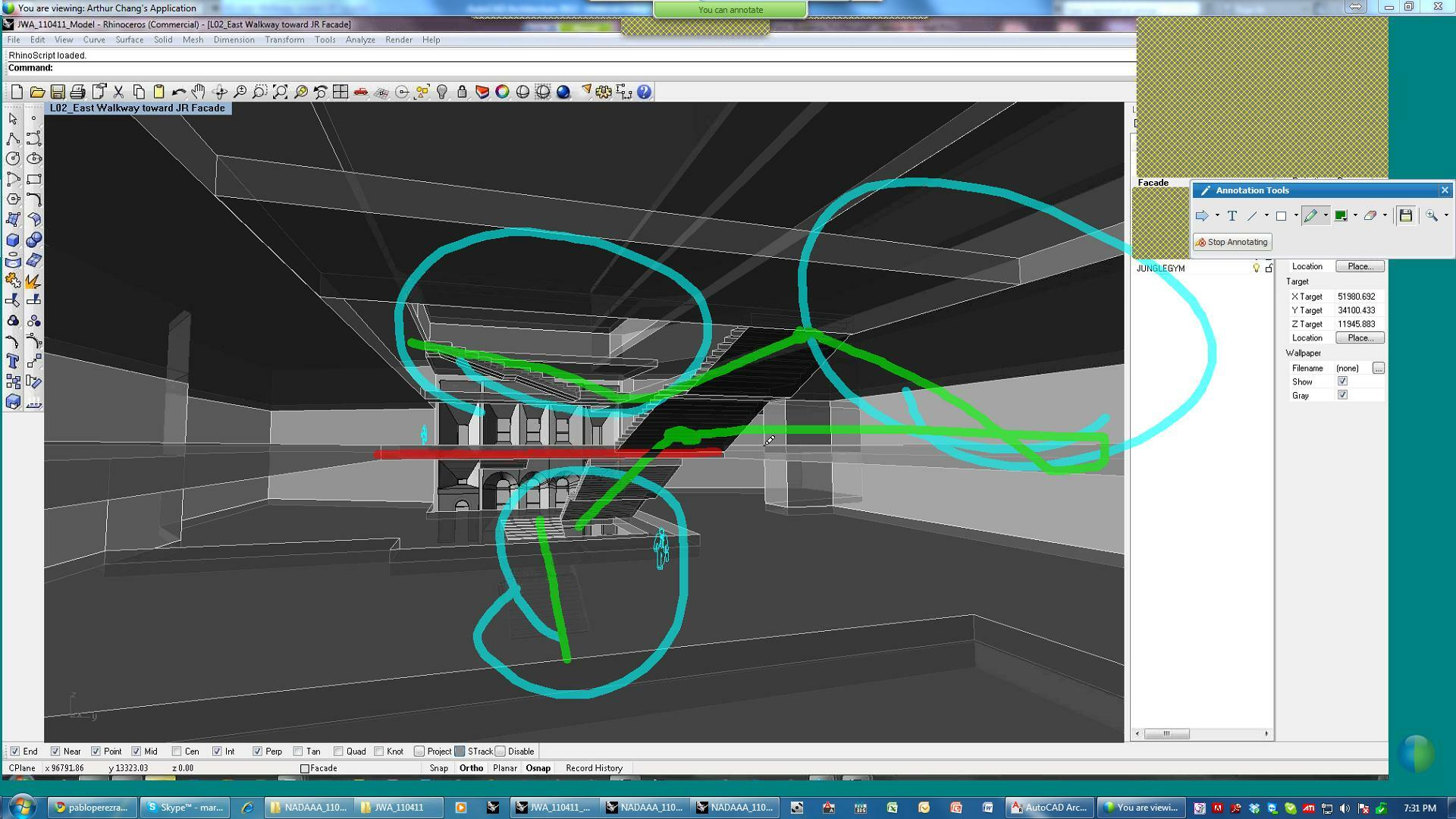This screenshot has width=1456, height=819.
Task: Create a new file using toolbar icon
Action: pos(17,92)
